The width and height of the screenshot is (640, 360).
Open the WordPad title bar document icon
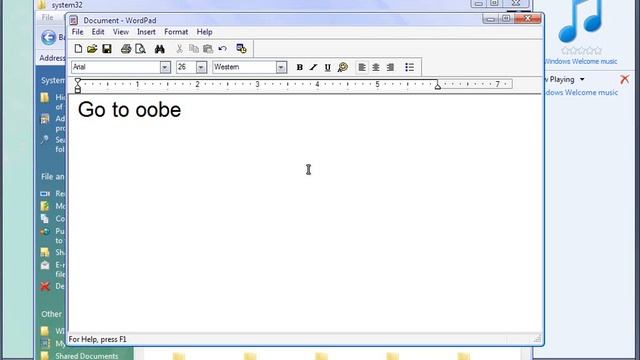(73, 20)
